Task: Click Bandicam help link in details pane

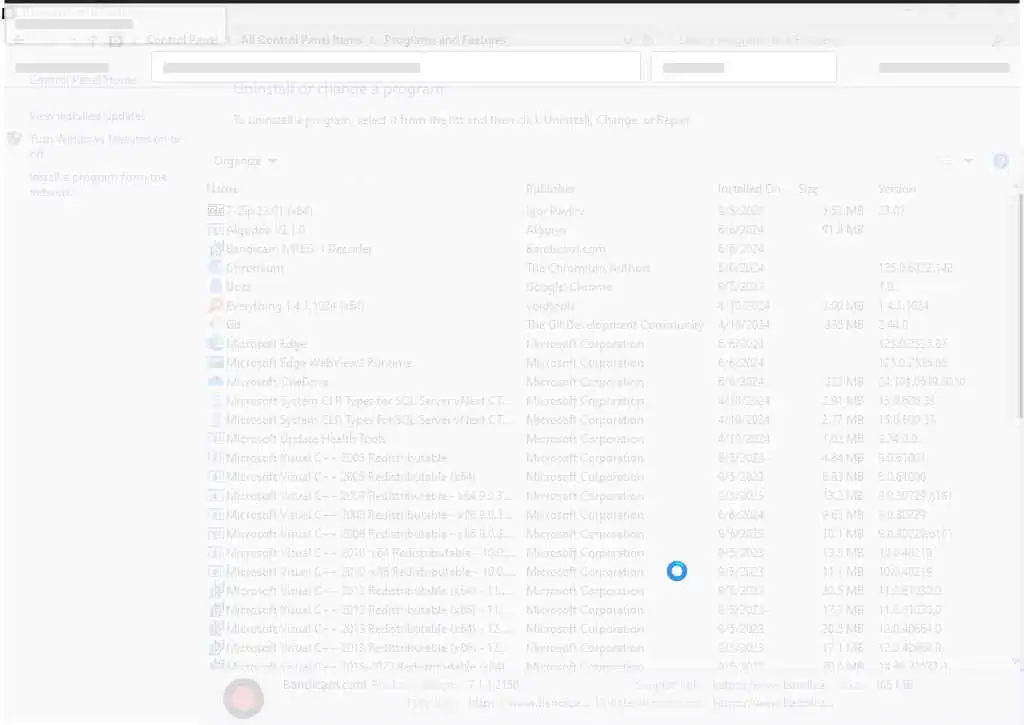Action: click(x=528, y=703)
